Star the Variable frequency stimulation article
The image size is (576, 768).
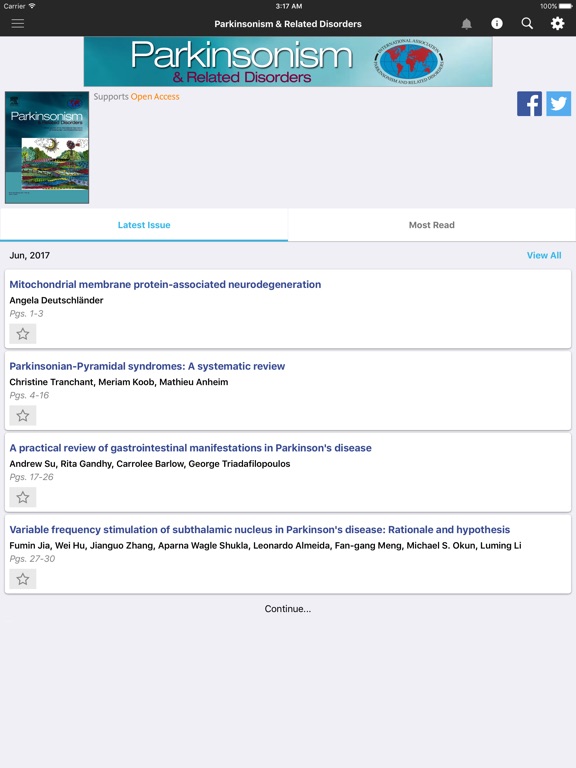pyautogui.click(x=23, y=579)
